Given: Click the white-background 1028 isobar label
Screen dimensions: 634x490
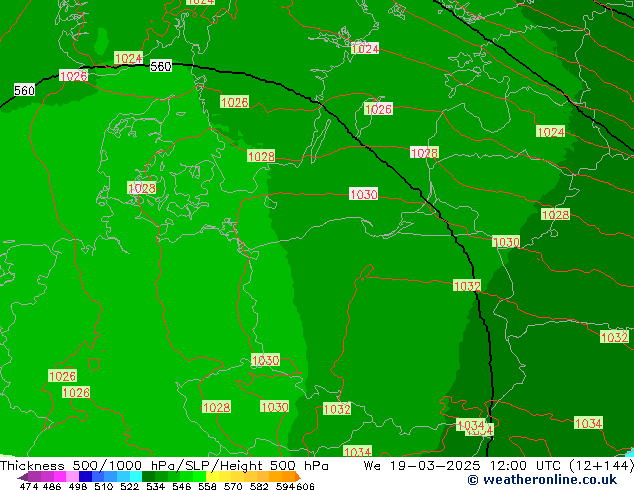Looking at the screenshot, I should pyautogui.click(x=424, y=152).
